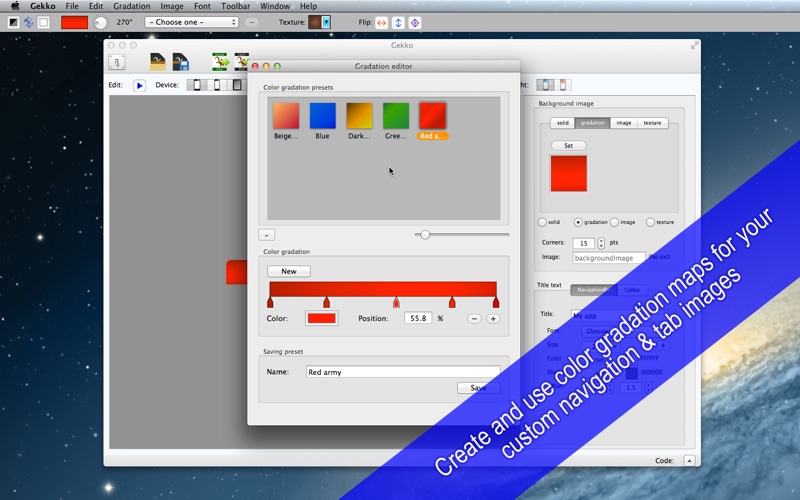The height and width of the screenshot is (500, 800).
Task: Click the New gradation button
Action: 289,271
